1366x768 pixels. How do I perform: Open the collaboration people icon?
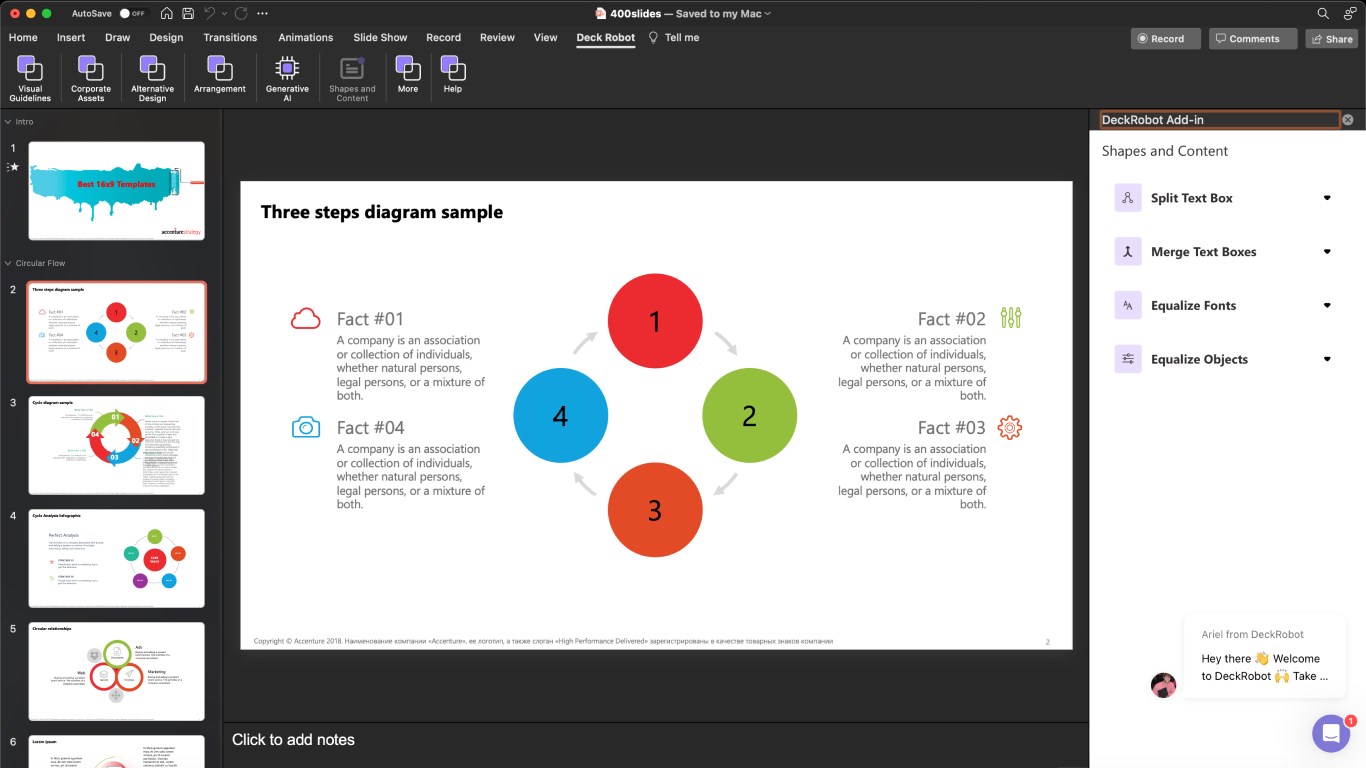[1350, 13]
